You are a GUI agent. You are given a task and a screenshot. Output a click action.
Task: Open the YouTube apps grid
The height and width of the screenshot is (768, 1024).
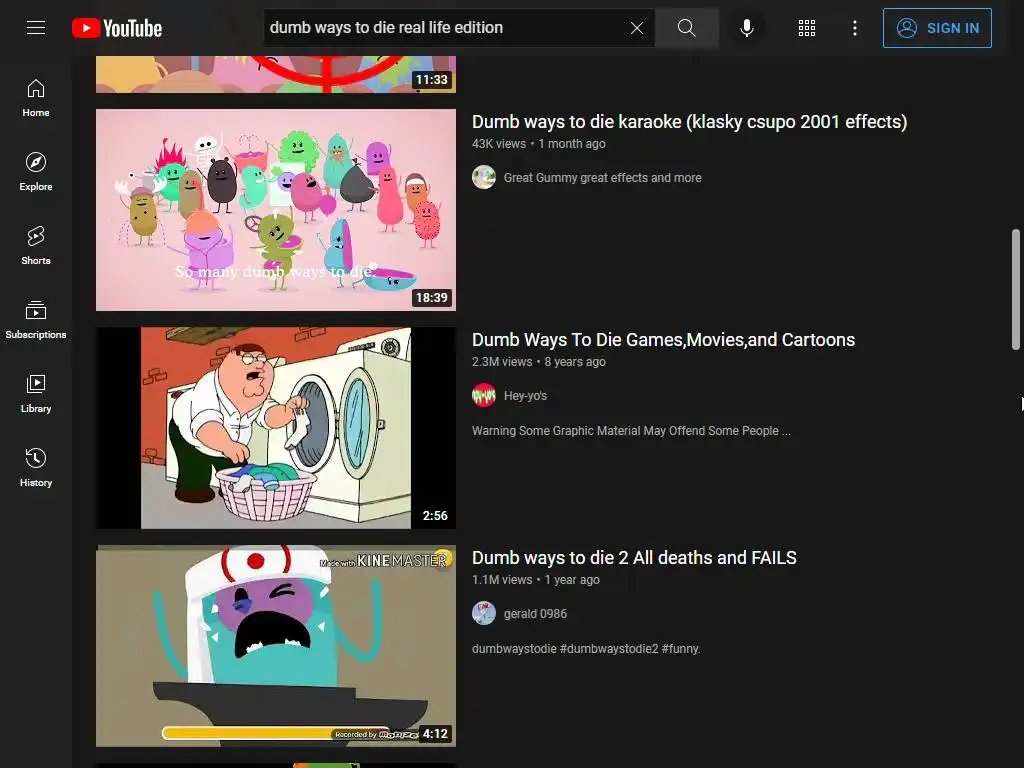[807, 28]
